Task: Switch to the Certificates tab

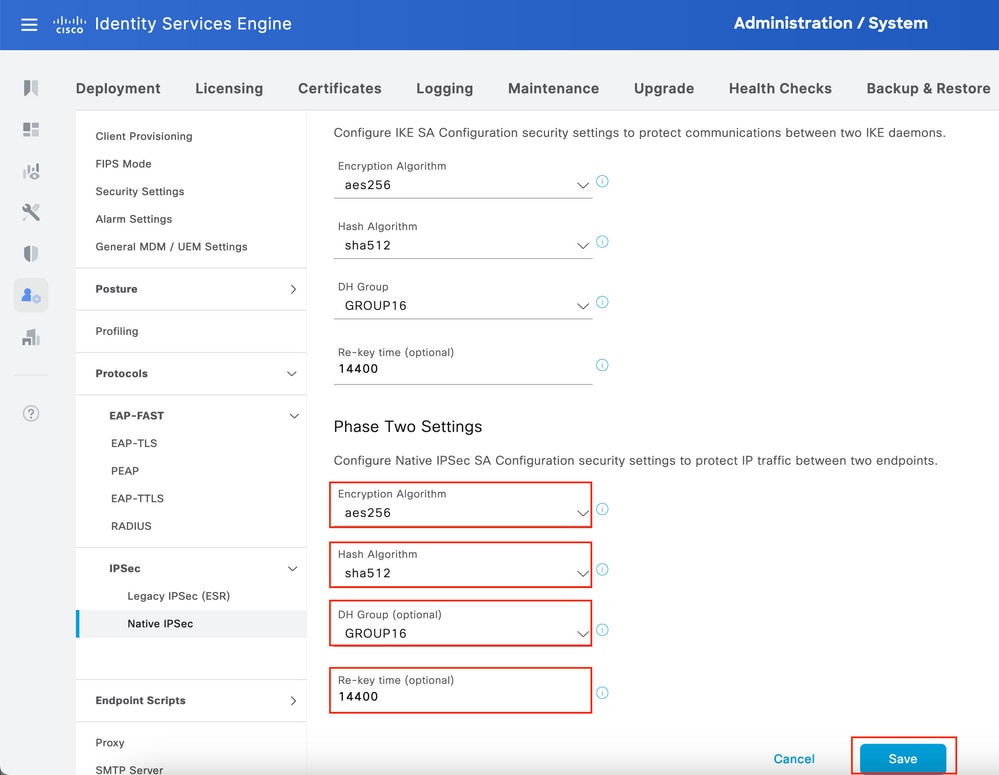Action: coord(339,88)
